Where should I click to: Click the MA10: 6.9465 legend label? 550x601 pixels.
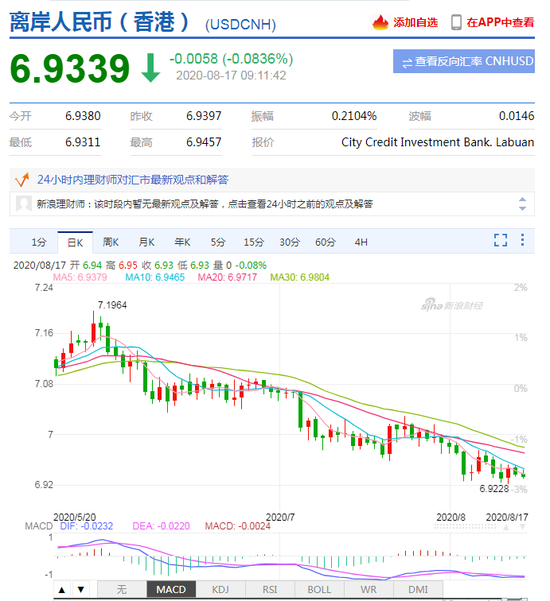[x=155, y=277]
